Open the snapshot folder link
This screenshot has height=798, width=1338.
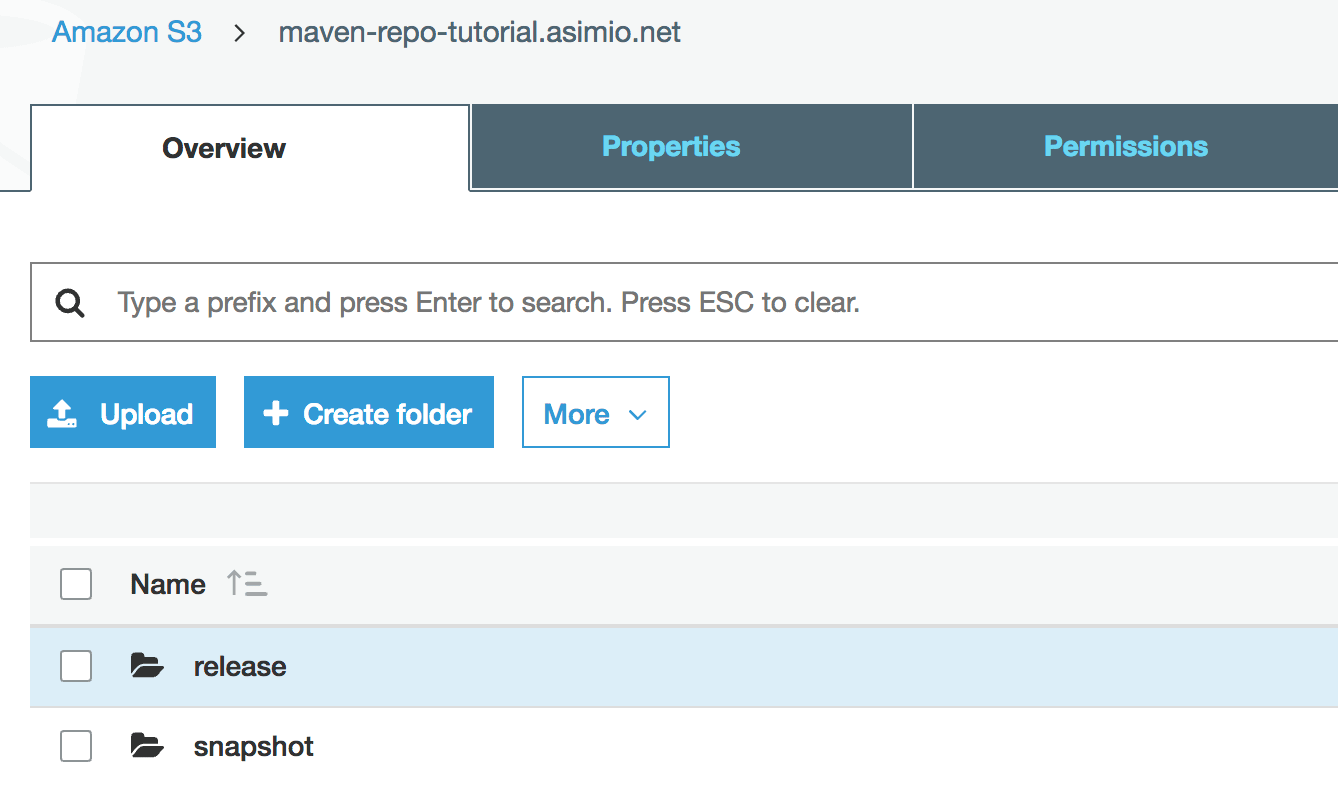pyautogui.click(x=254, y=747)
